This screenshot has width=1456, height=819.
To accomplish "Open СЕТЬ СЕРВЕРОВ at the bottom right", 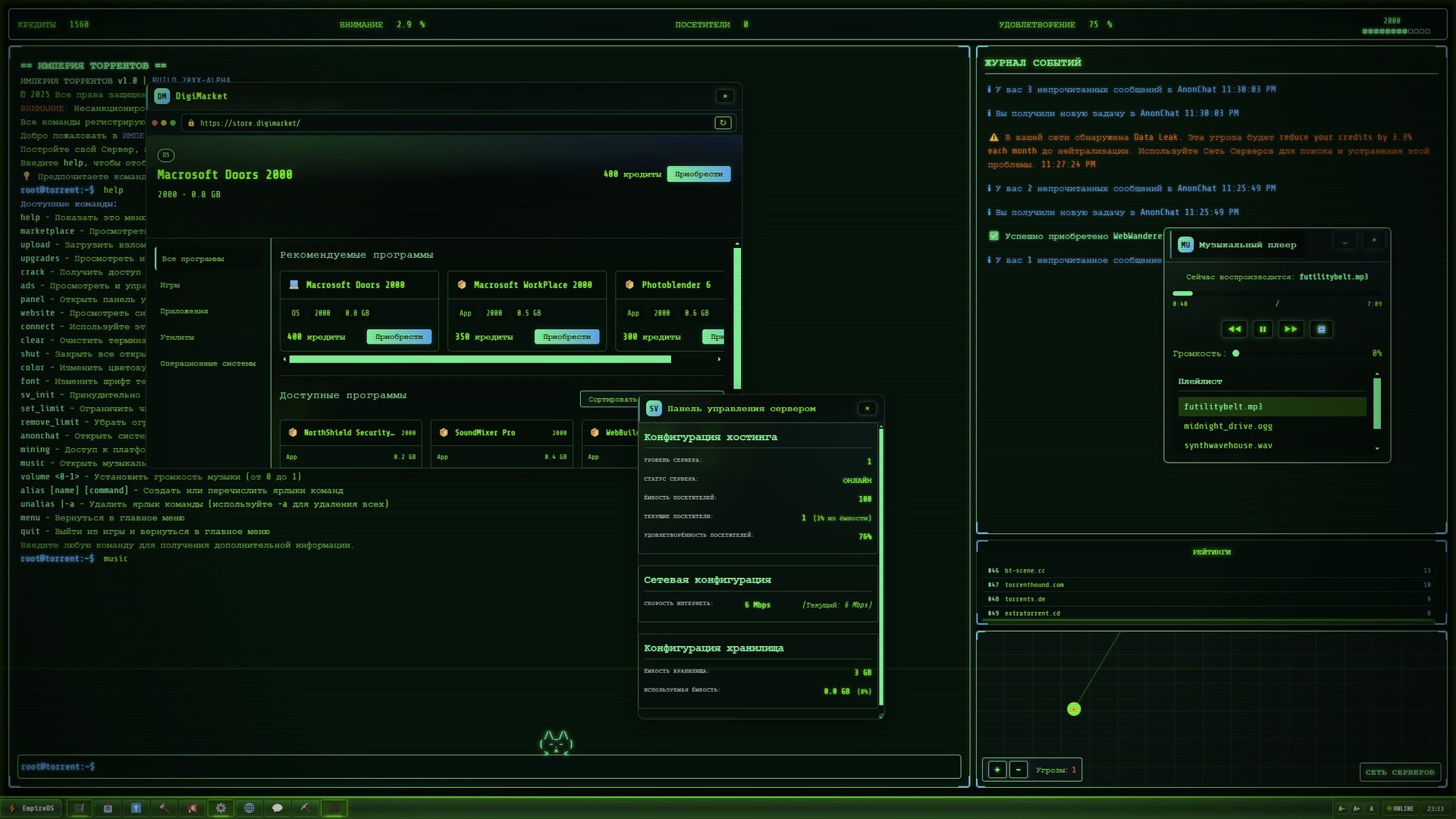I will (x=1399, y=771).
